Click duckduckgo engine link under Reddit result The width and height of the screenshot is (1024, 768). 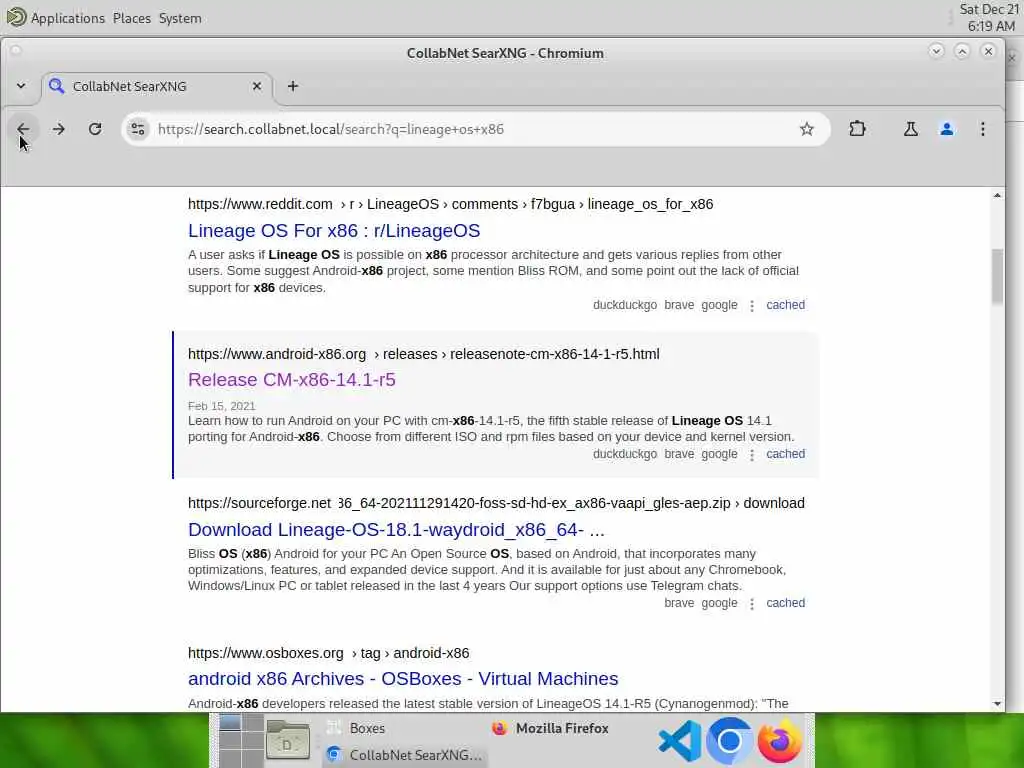click(624, 305)
